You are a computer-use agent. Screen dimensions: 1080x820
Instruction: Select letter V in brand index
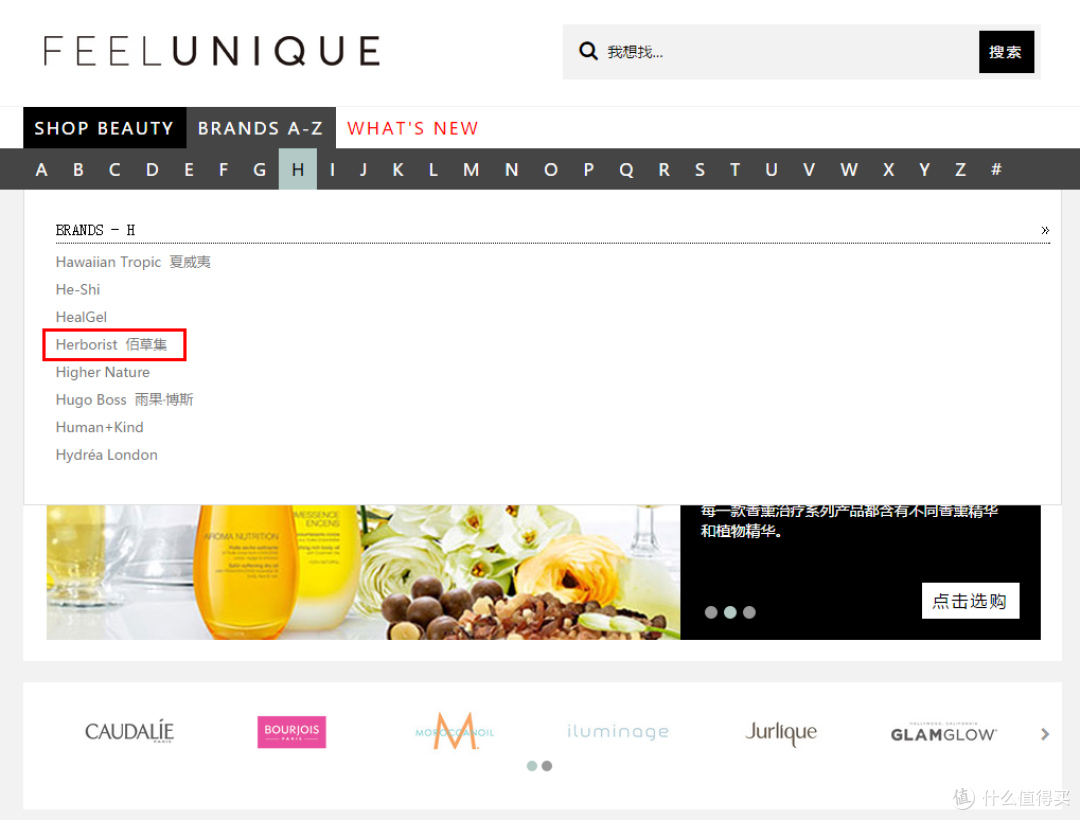coord(809,169)
